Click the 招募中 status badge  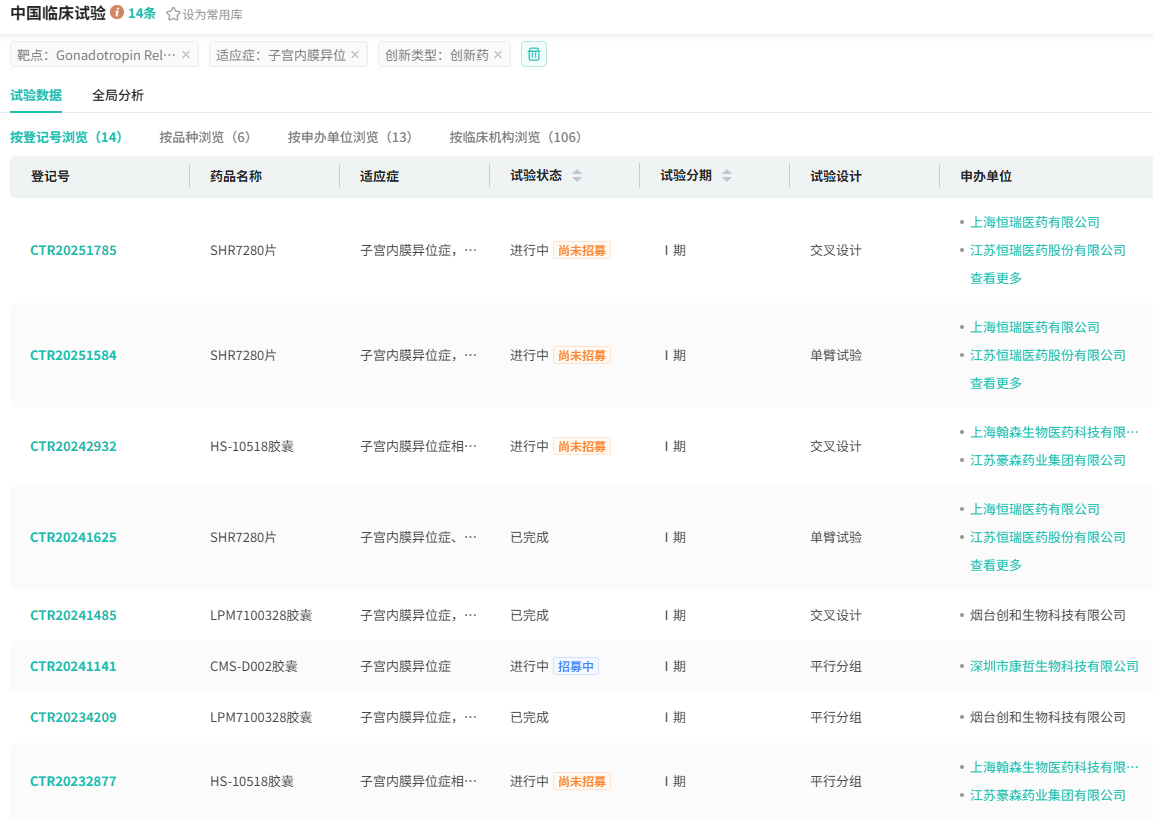576,667
